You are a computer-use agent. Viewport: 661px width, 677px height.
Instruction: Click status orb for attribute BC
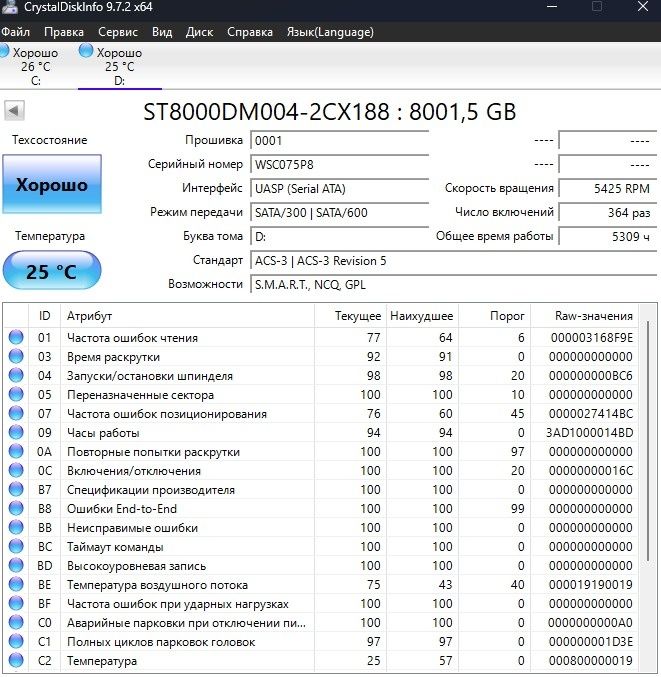16,546
